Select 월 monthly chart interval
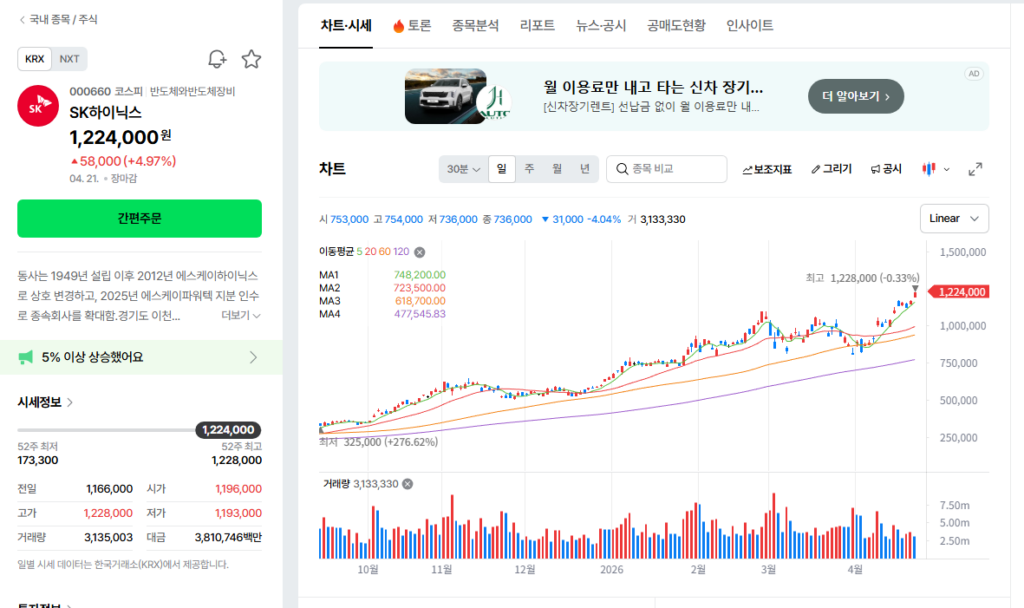 click(557, 169)
